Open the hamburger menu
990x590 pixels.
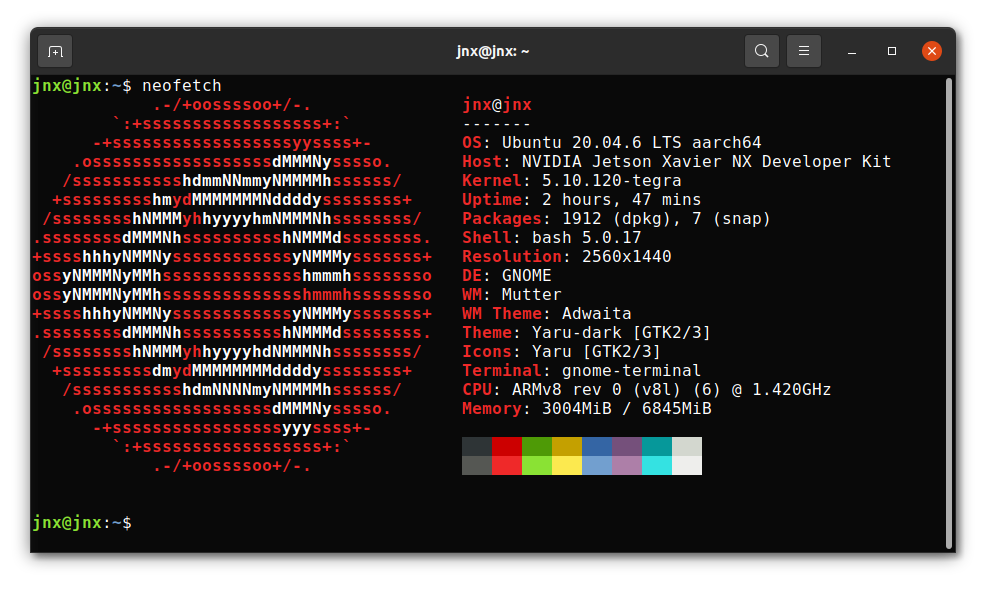coord(804,51)
